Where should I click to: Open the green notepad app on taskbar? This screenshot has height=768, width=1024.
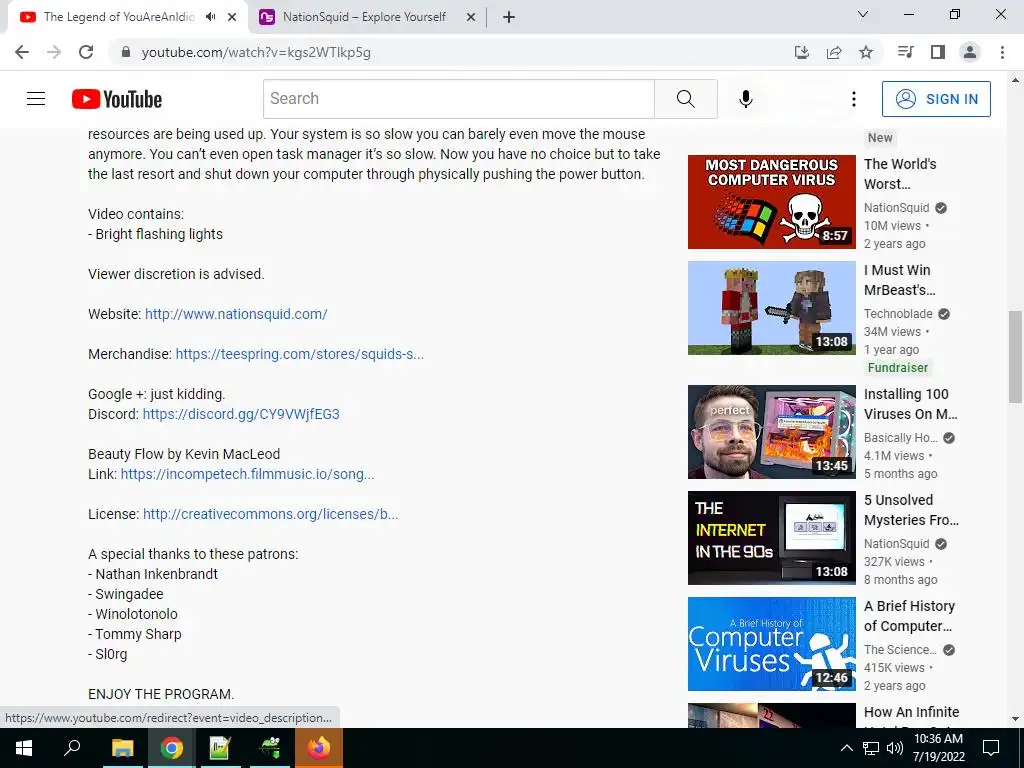point(220,748)
